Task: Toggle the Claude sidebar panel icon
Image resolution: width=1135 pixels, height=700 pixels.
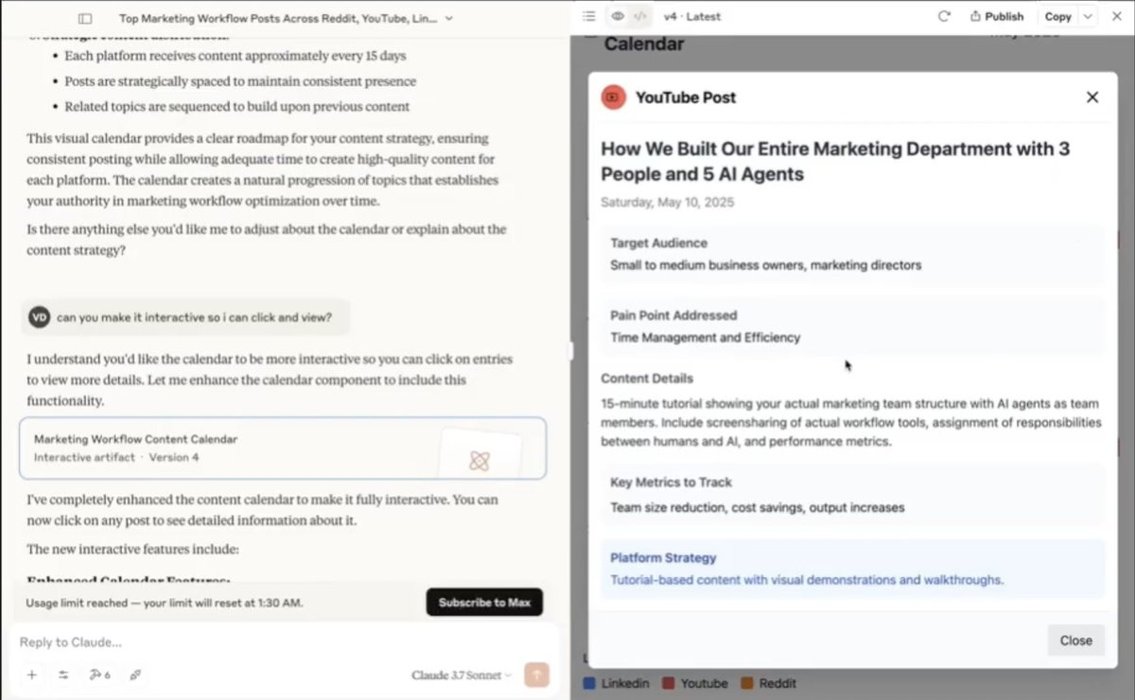Action: click(x=85, y=18)
